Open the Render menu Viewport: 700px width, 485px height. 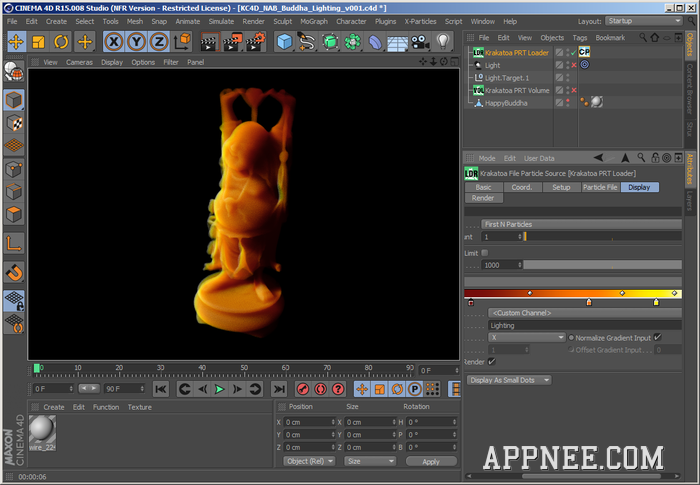[x=253, y=21]
